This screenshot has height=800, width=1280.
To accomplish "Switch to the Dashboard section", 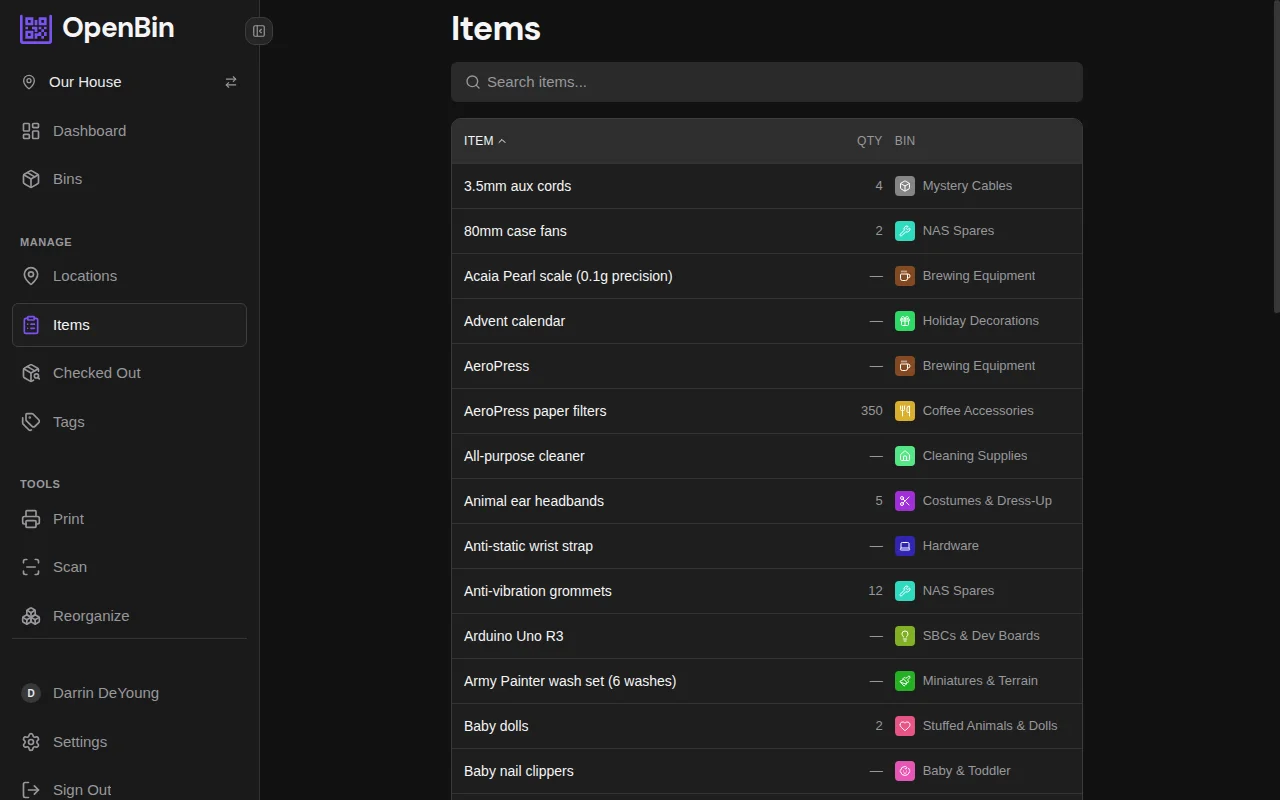I will click(x=89, y=130).
